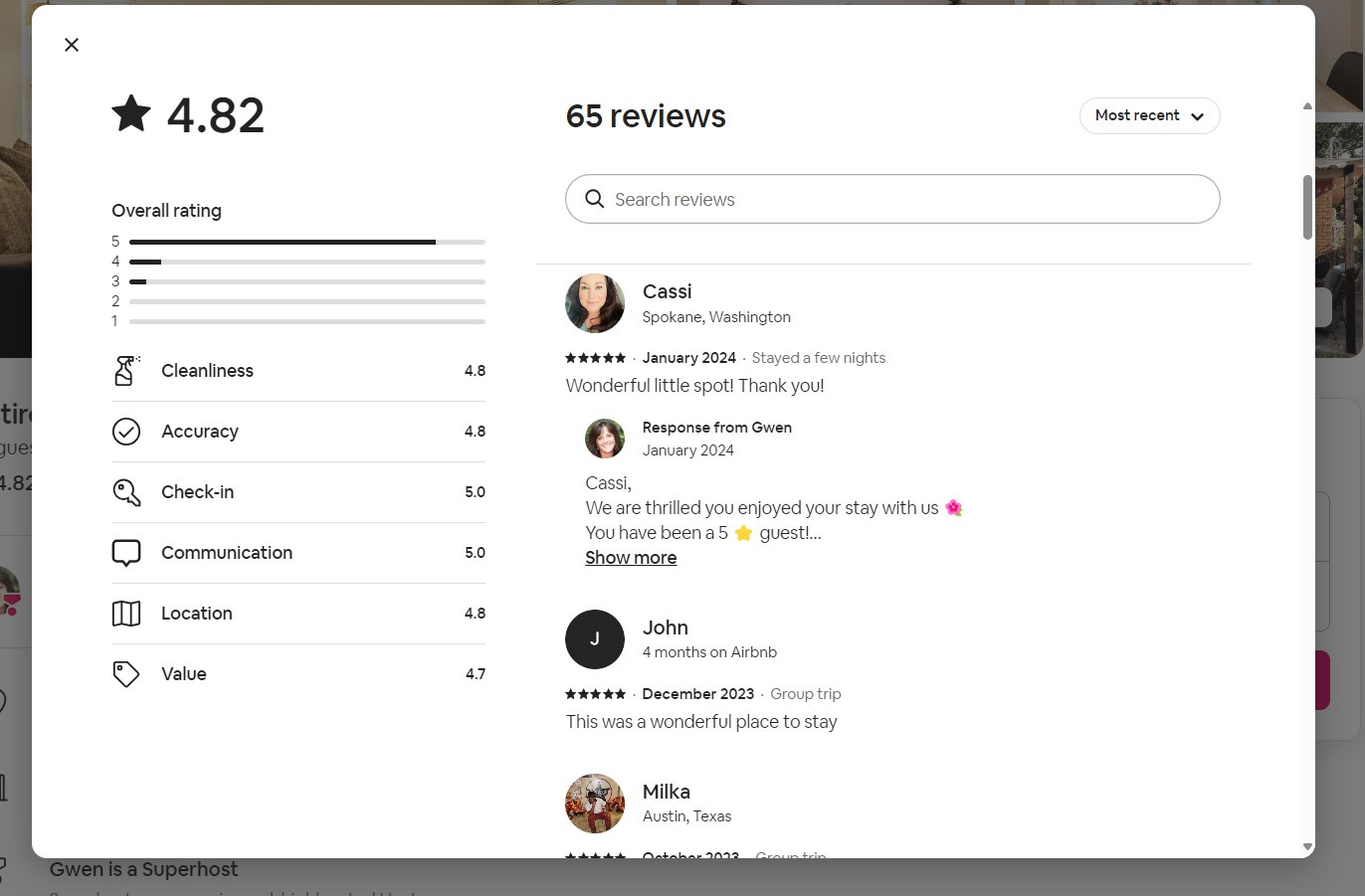The width and height of the screenshot is (1365, 896).
Task: Expand Gwen's response with Show more
Action: [631, 558]
